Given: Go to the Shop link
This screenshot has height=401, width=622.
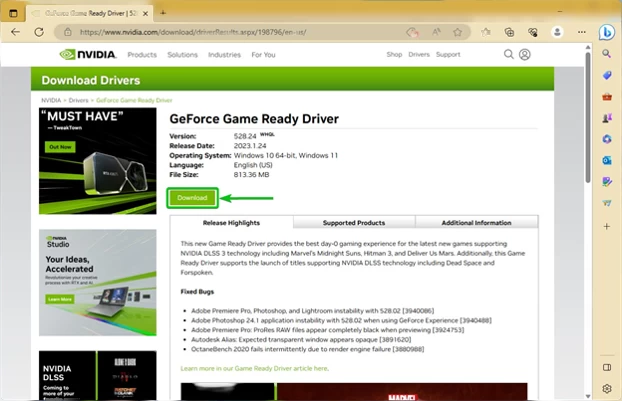Looking at the screenshot, I should point(394,54).
